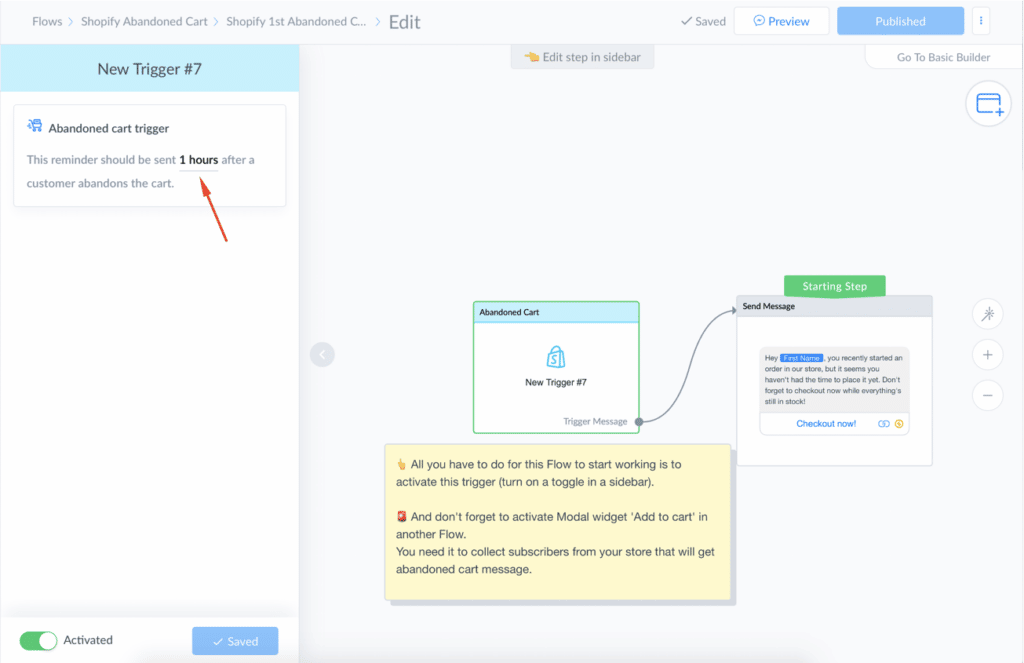Viewport: 1024px width, 663px height.
Task: Open Flows in breadcrumb
Action: (x=47, y=22)
